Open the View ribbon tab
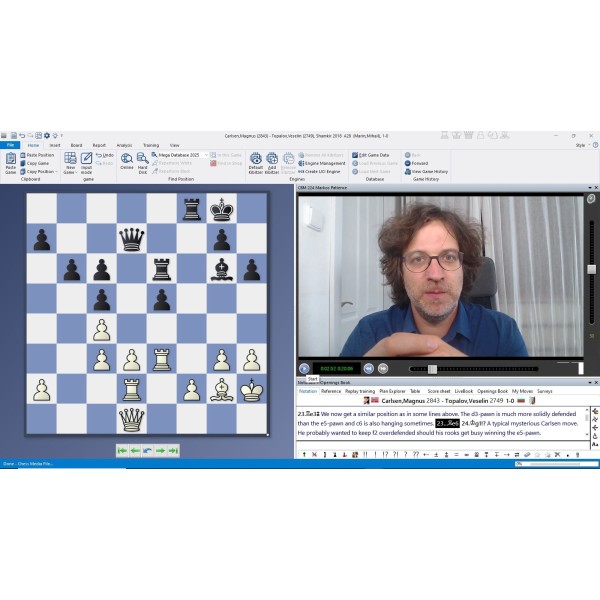The image size is (600, 600). click(x=174, y=145)
